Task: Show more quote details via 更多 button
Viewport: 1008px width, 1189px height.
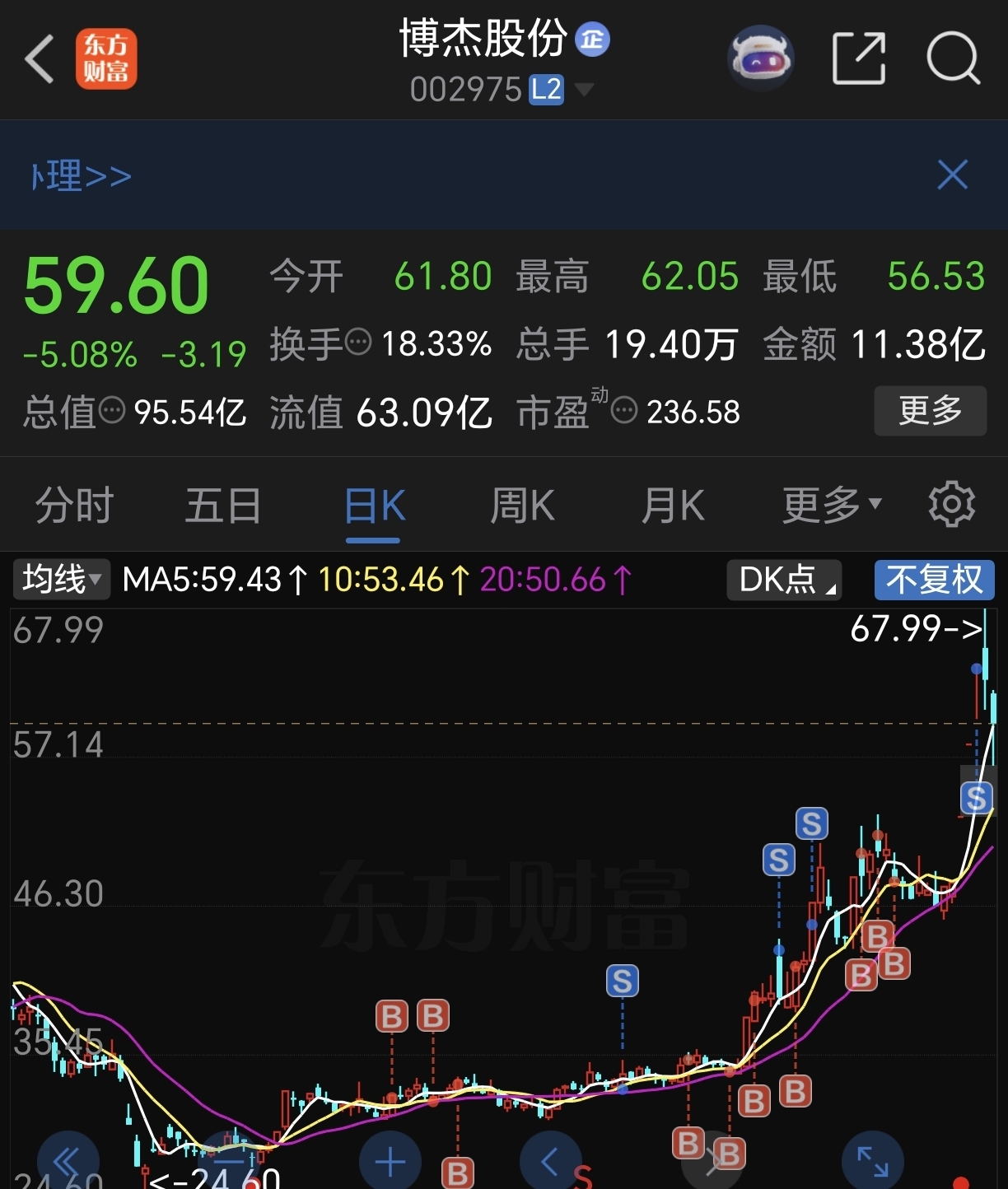Action: coord(931,410)
